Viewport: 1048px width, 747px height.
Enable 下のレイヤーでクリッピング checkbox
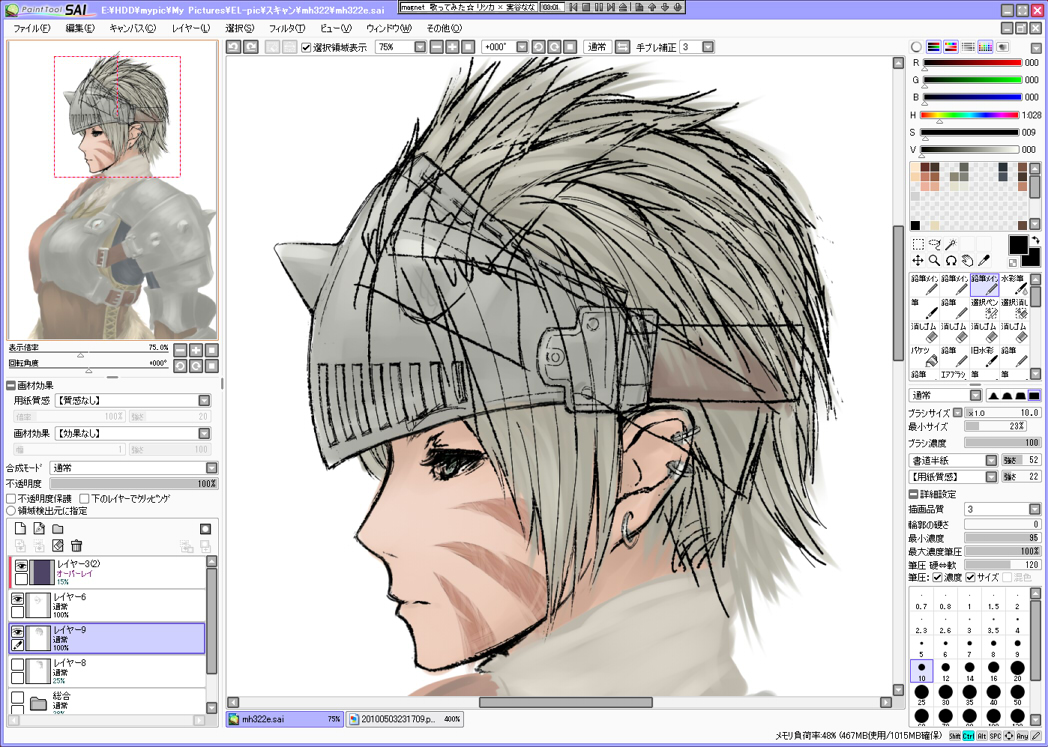coord(84,498)
